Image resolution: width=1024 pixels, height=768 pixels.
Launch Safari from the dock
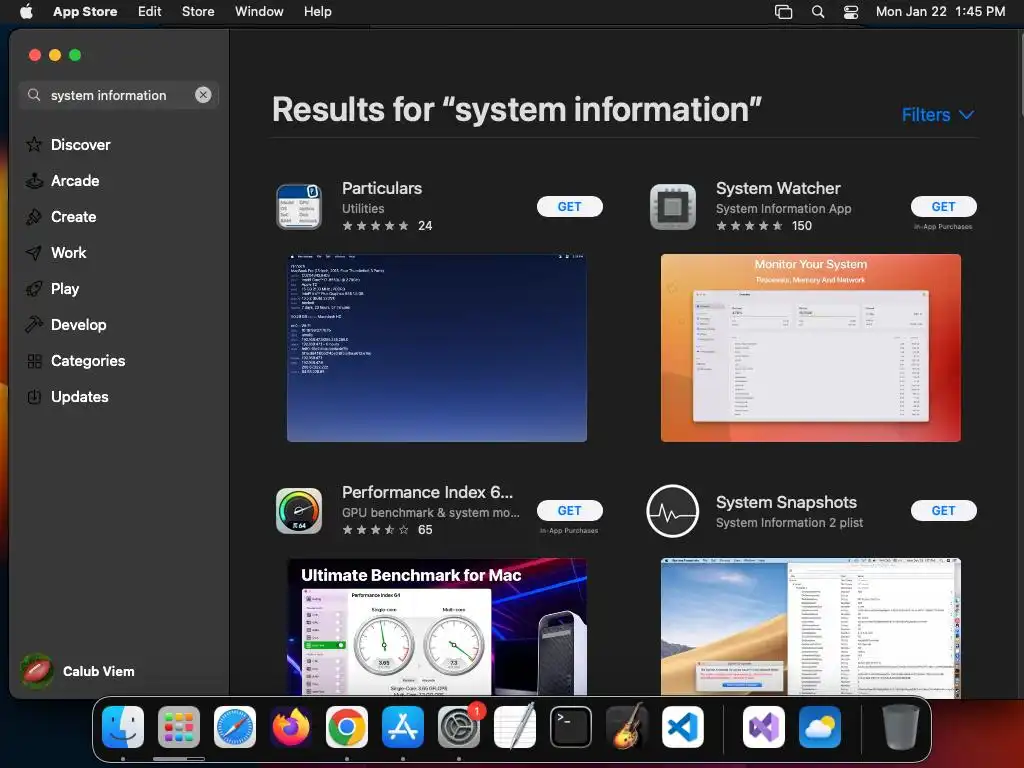tap(235, 727)
